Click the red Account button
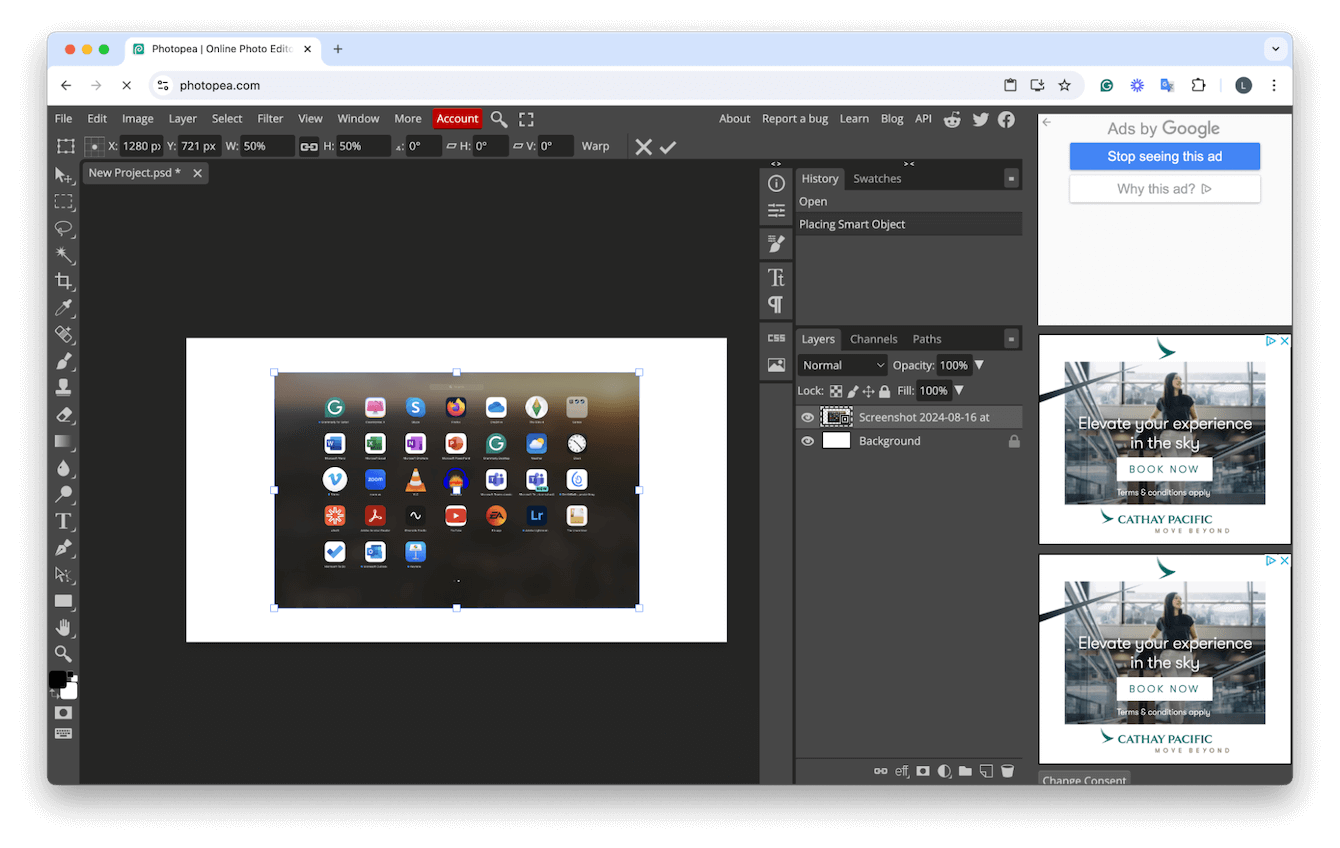The height and width of the screenshot is (848, 1340). point(457,118)
